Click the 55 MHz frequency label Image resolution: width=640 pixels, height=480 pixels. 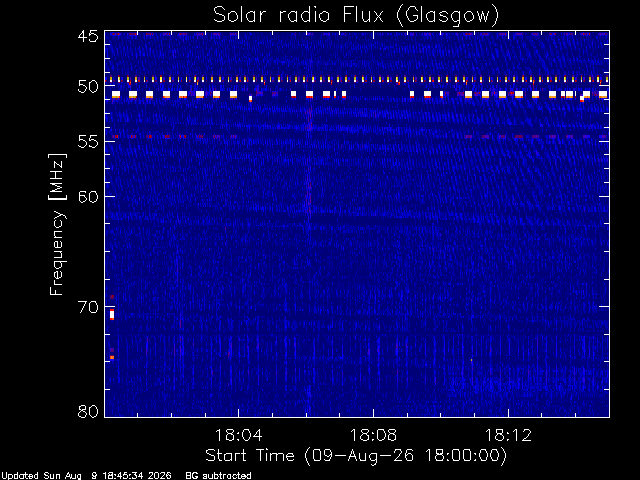point(88,142)
